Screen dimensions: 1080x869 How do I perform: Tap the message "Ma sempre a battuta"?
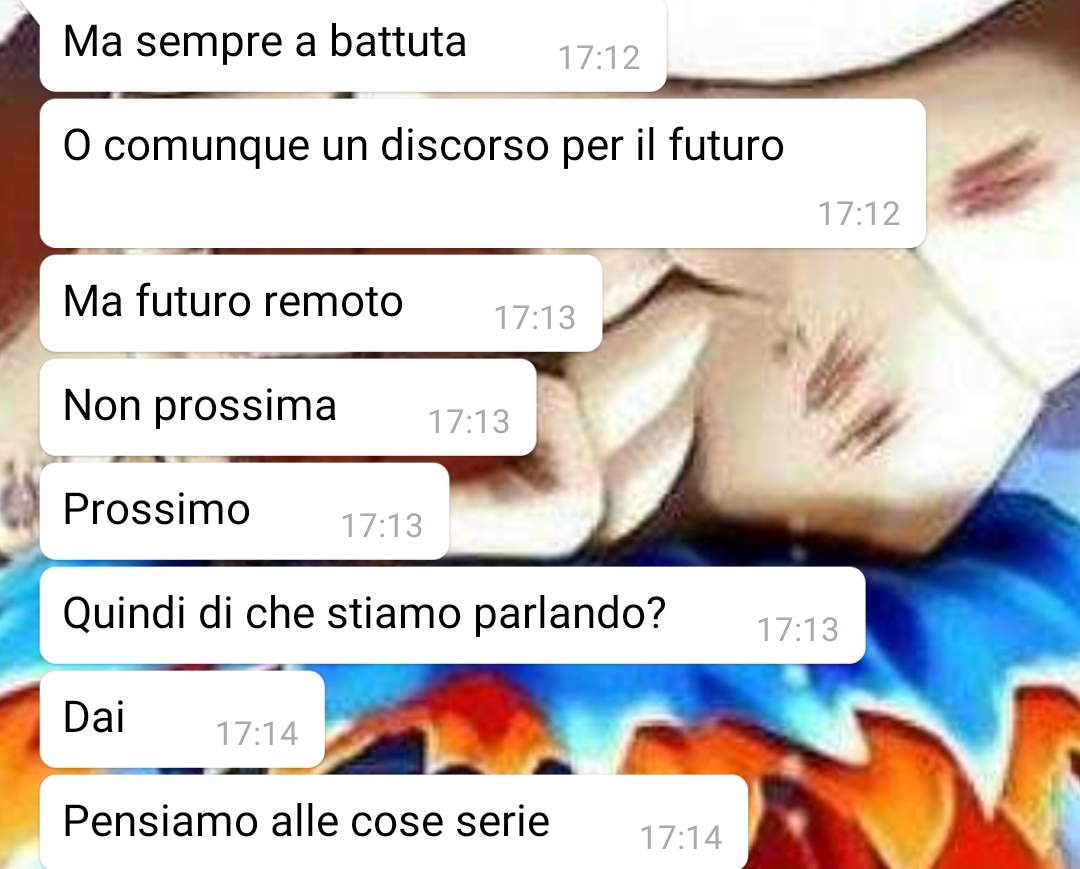click(353, 44)
